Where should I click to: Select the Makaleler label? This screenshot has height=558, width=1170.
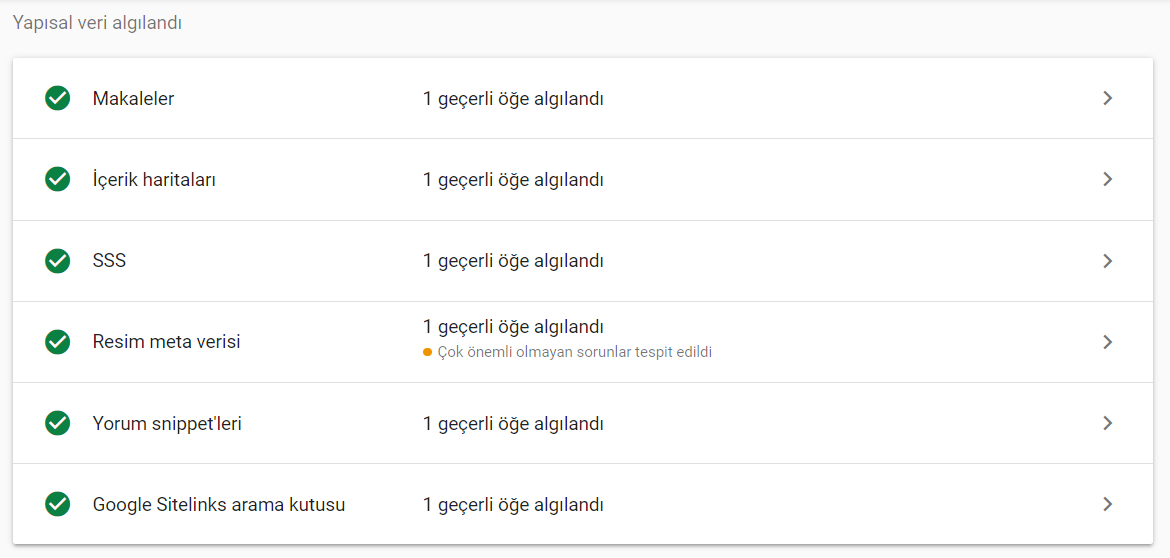[134, 98]
